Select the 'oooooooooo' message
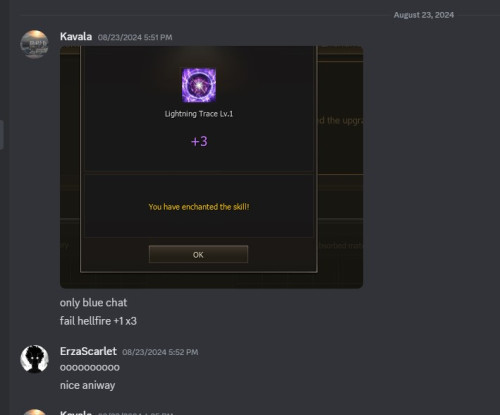Viewport: 500px width, 415px height. 90,367
